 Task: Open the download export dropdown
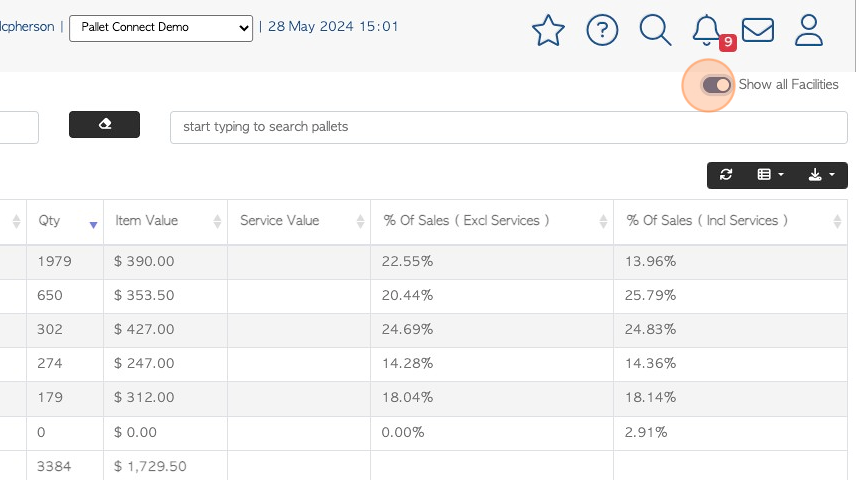coord(821,174)
